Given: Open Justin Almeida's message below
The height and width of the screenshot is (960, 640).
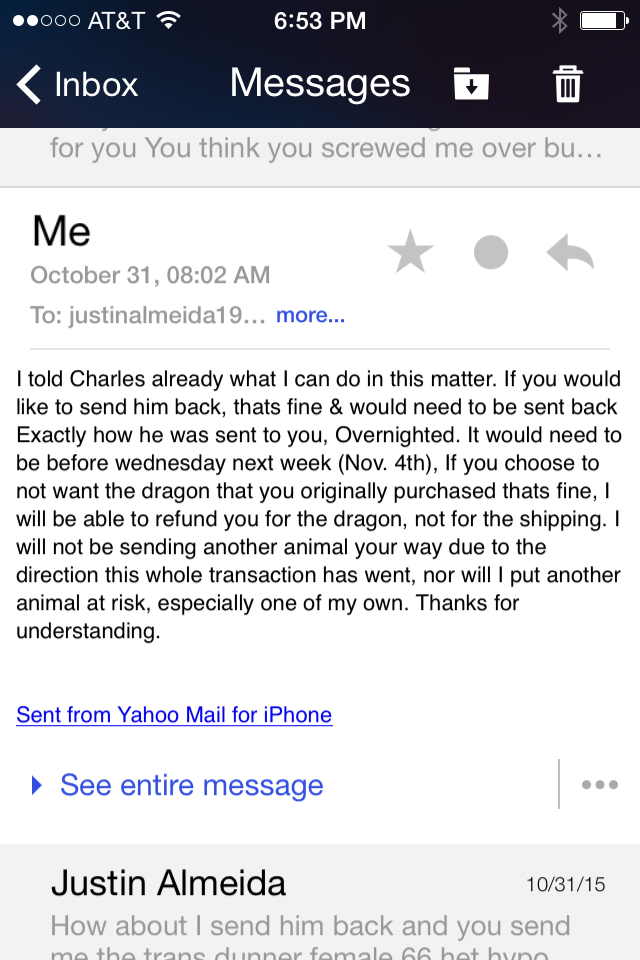Looking at the screenshot, I should [320, 902].
